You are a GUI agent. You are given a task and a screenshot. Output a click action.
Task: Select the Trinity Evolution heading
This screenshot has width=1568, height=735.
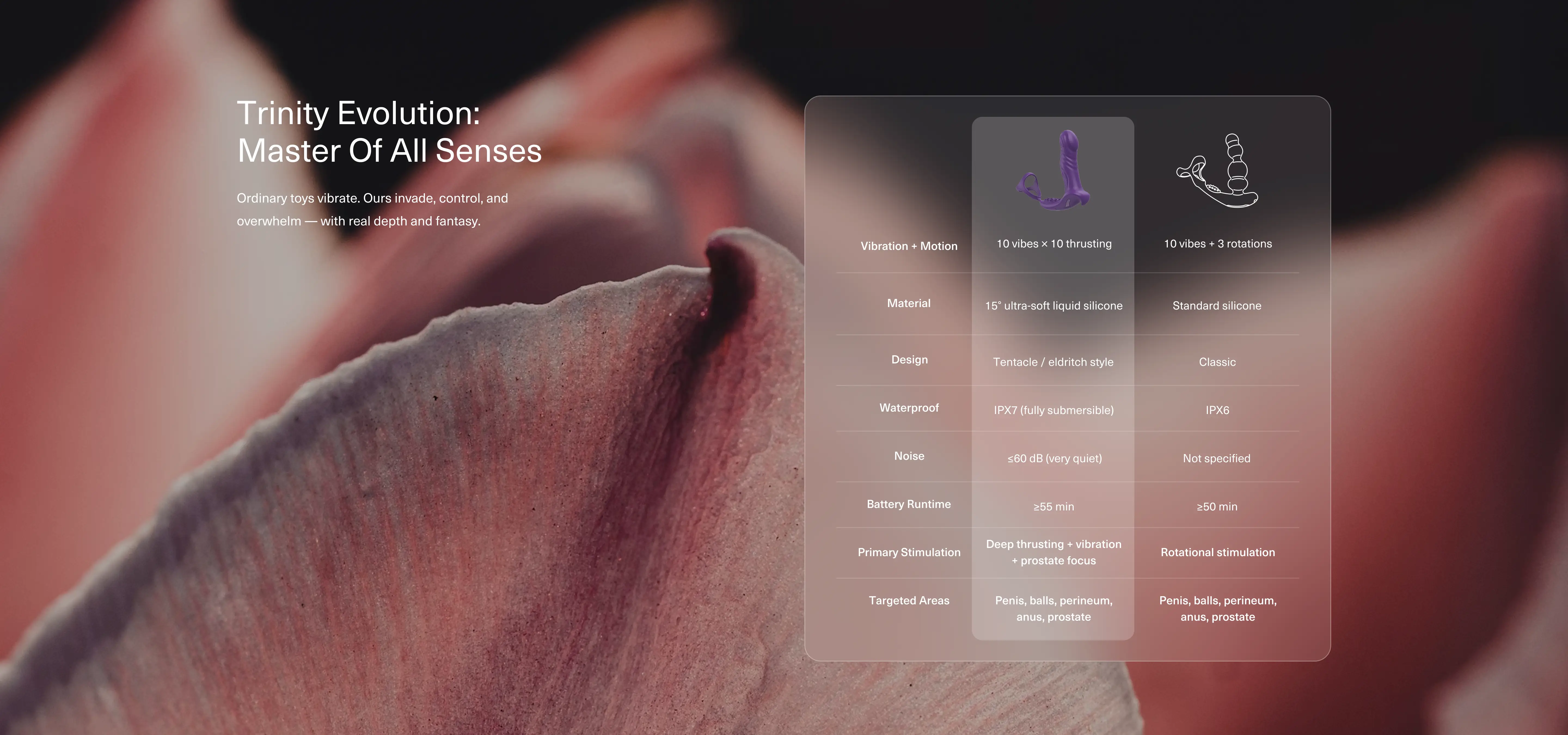click(389, 131)
